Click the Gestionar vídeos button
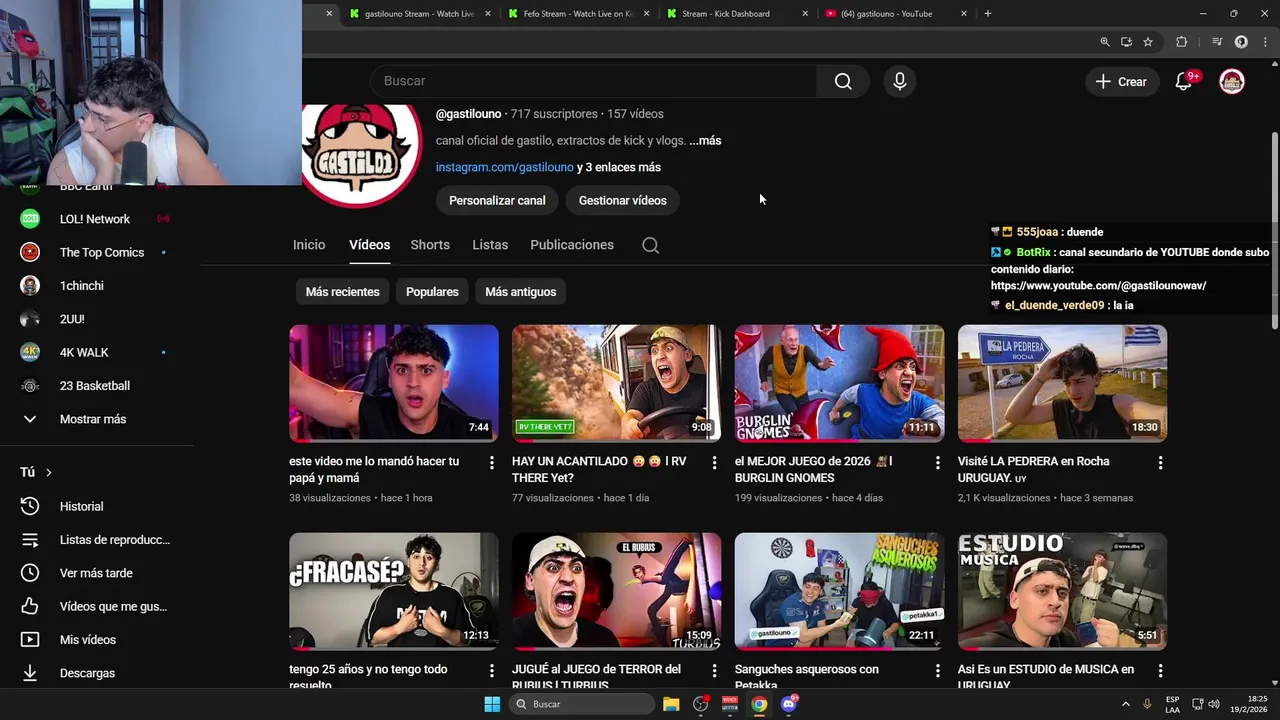This screenshot has height=720, width=1280. click(x=622, y=201)
